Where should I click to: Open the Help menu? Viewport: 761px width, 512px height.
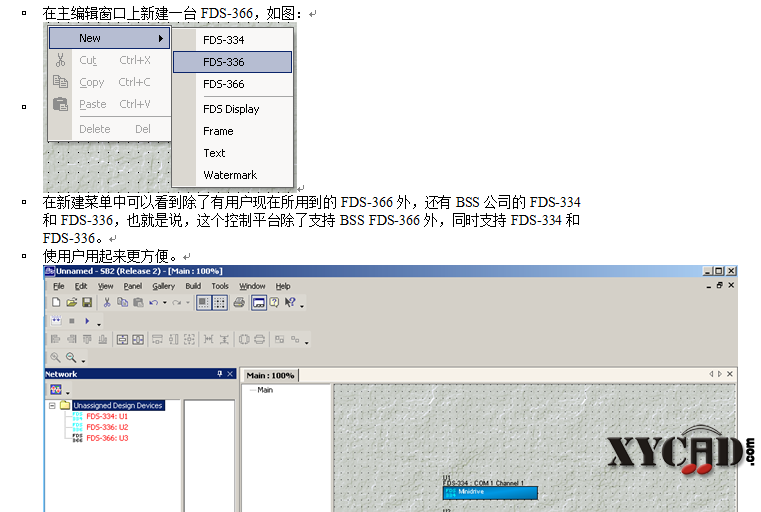pos(283,286)
